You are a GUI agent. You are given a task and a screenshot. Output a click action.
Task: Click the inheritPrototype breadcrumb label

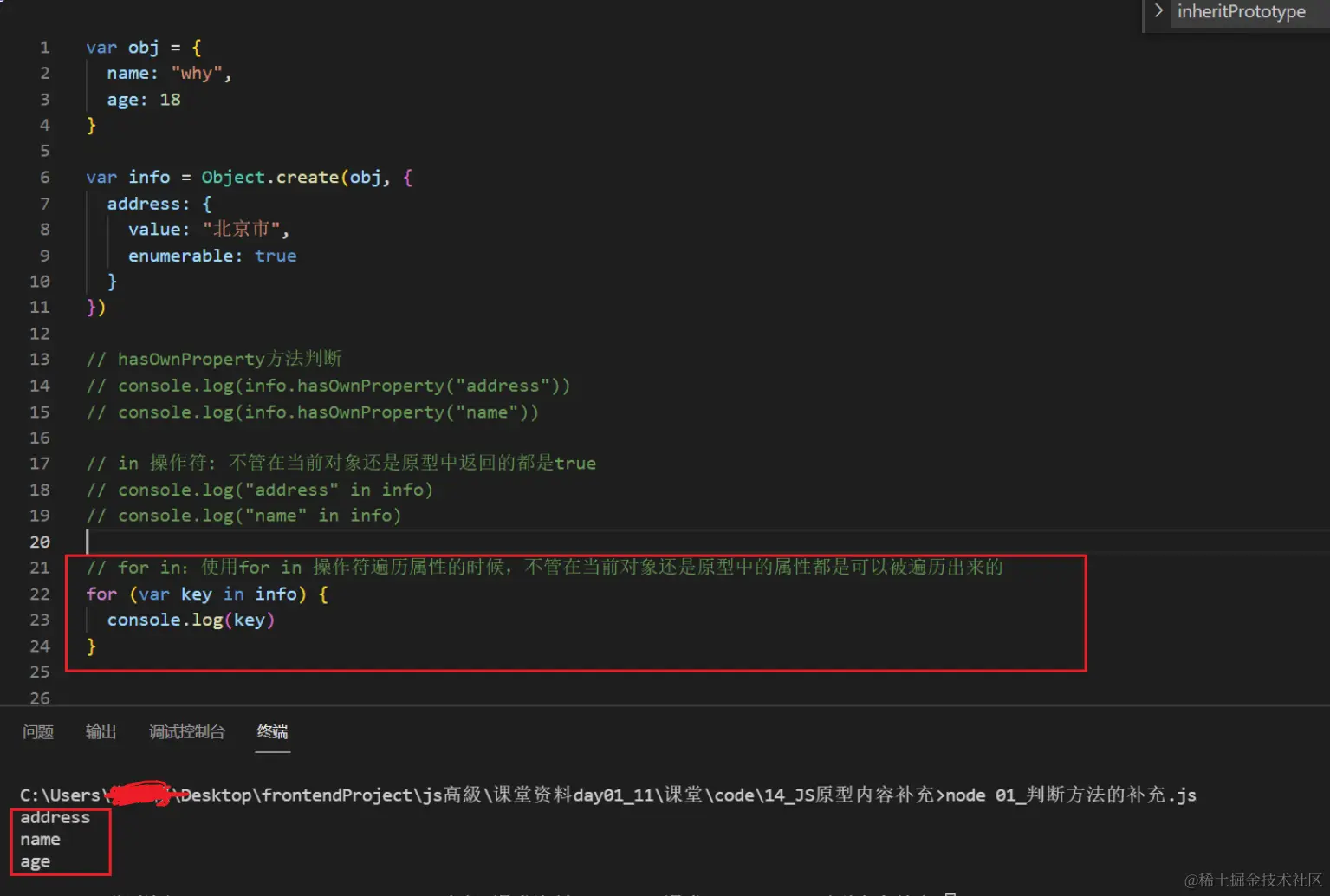(x=1241, y=11)
